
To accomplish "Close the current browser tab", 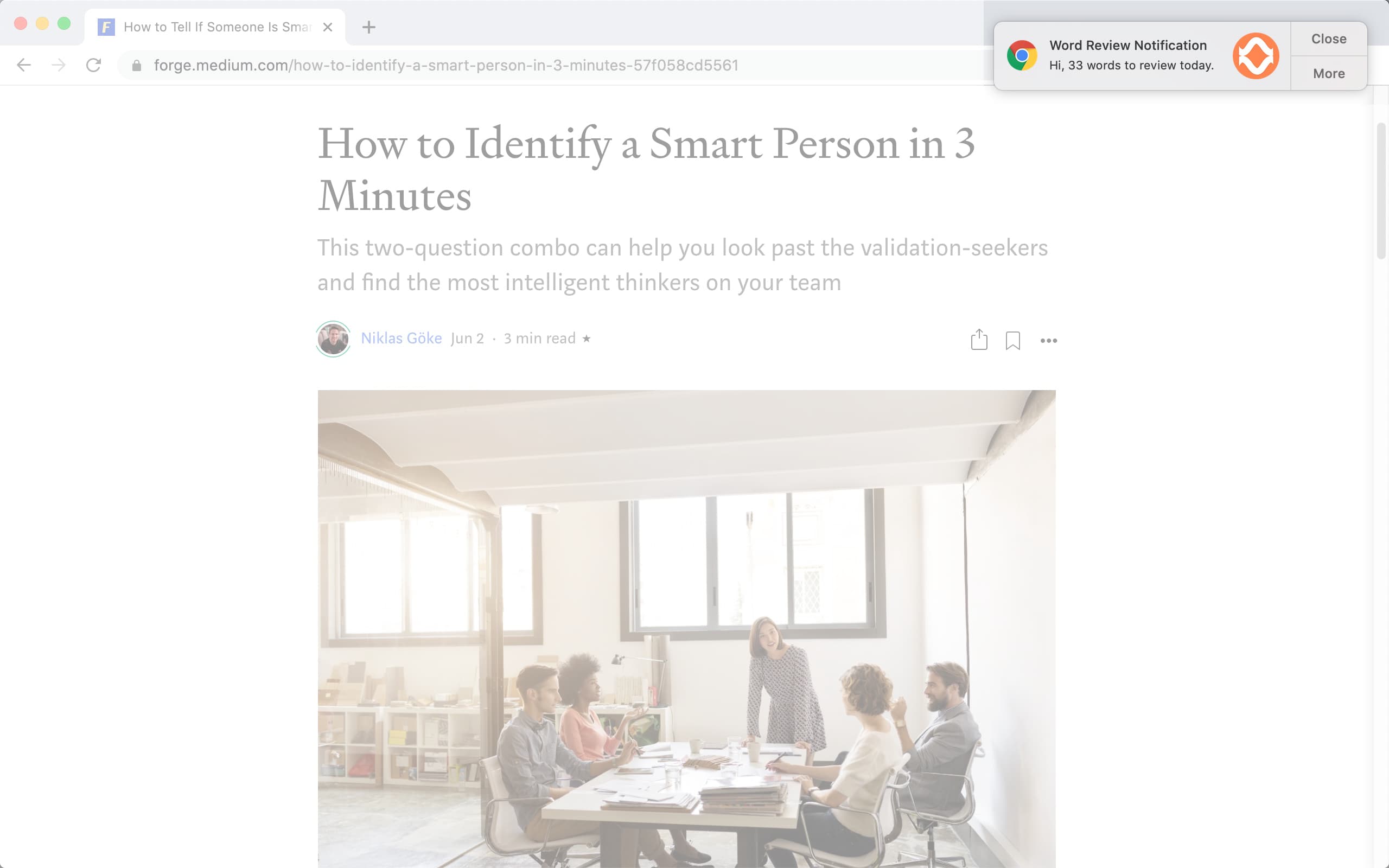I will [x=328, y=27].
